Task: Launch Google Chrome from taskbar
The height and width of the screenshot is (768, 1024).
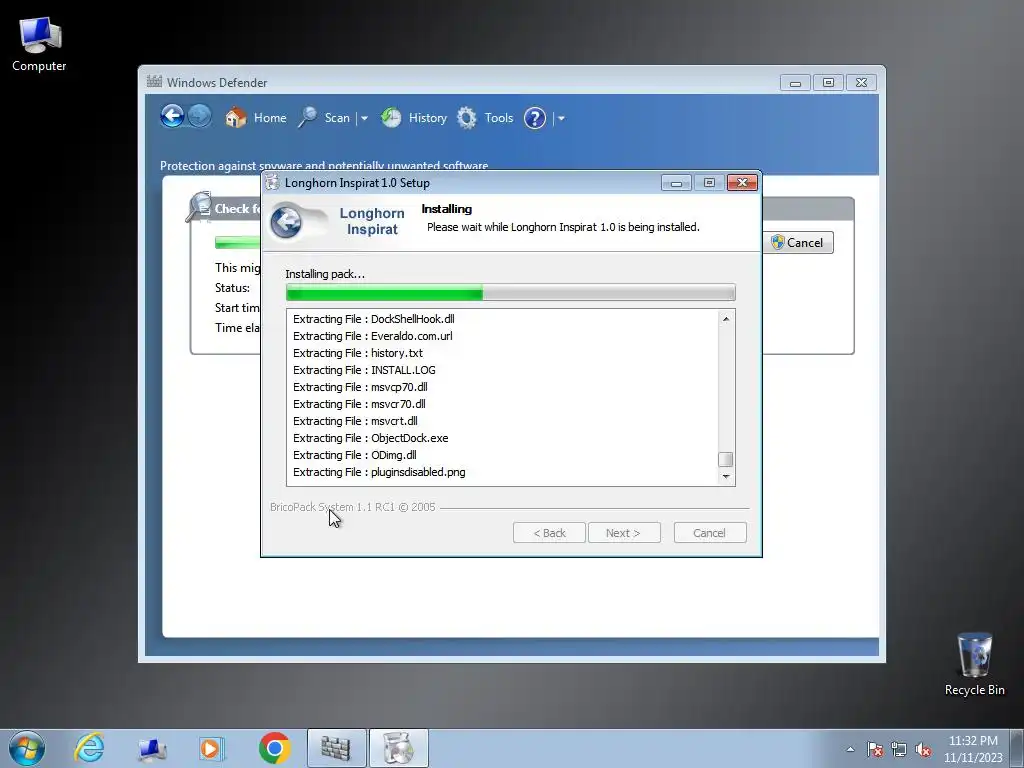Action: (x=275, y=748)
